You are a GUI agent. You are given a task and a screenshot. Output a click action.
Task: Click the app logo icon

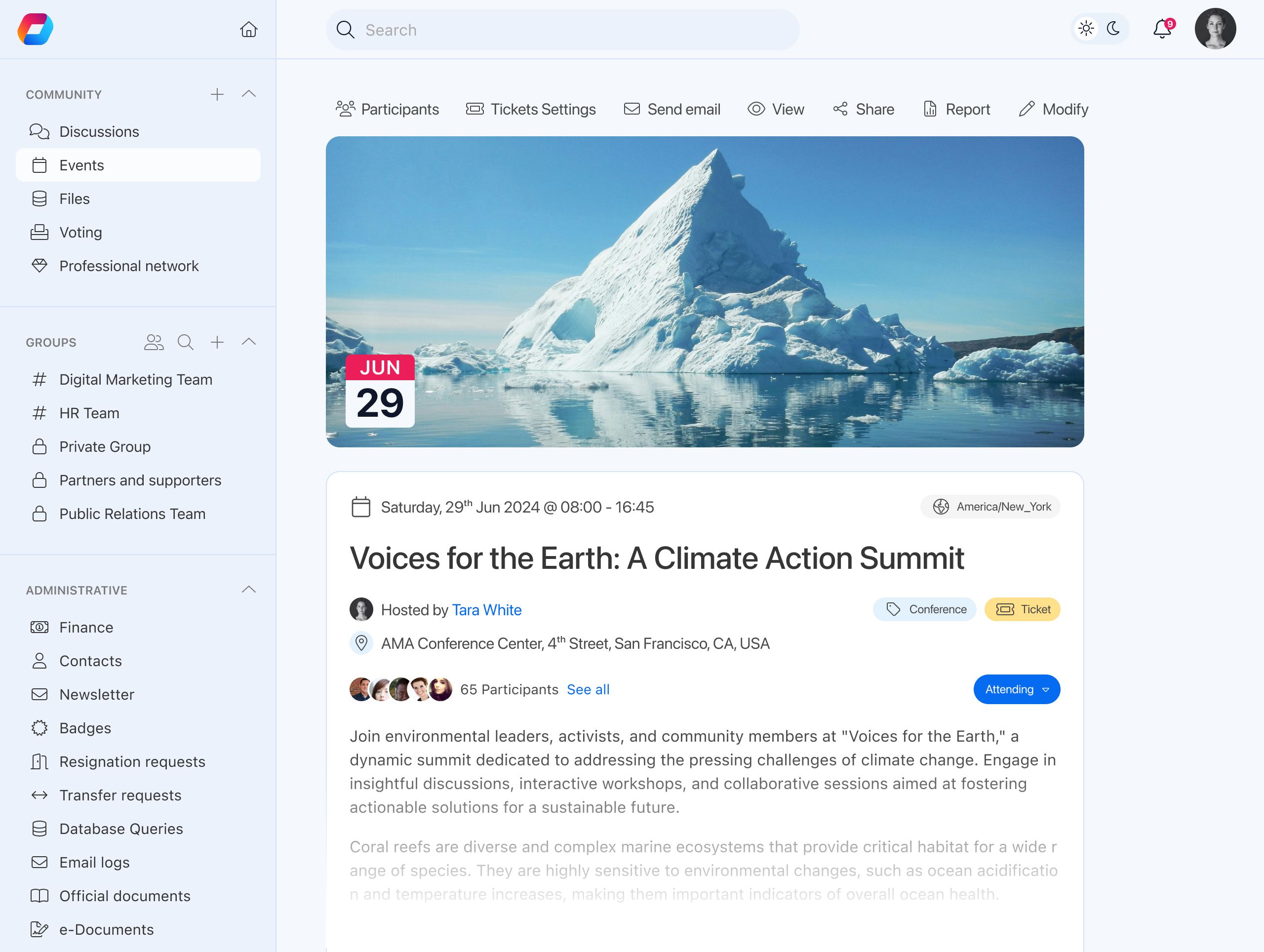pos(36,29)
